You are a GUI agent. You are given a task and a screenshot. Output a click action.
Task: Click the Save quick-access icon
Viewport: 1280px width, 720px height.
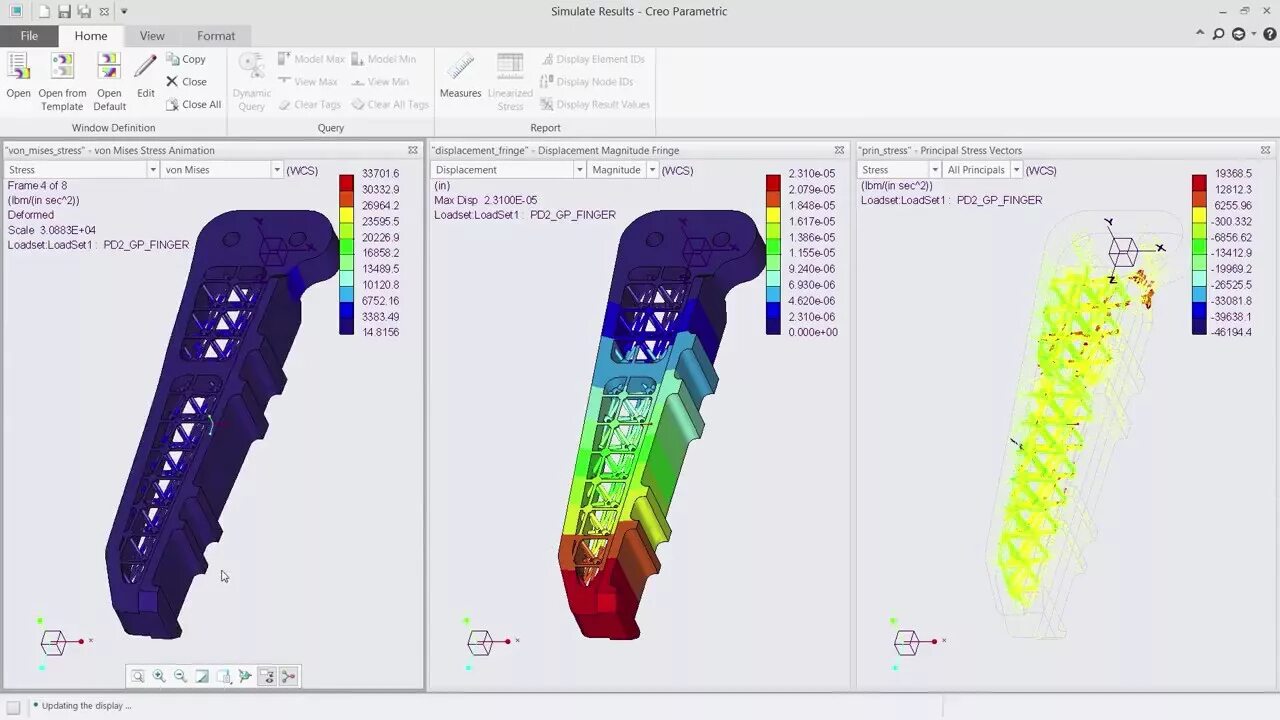(64, 11)
